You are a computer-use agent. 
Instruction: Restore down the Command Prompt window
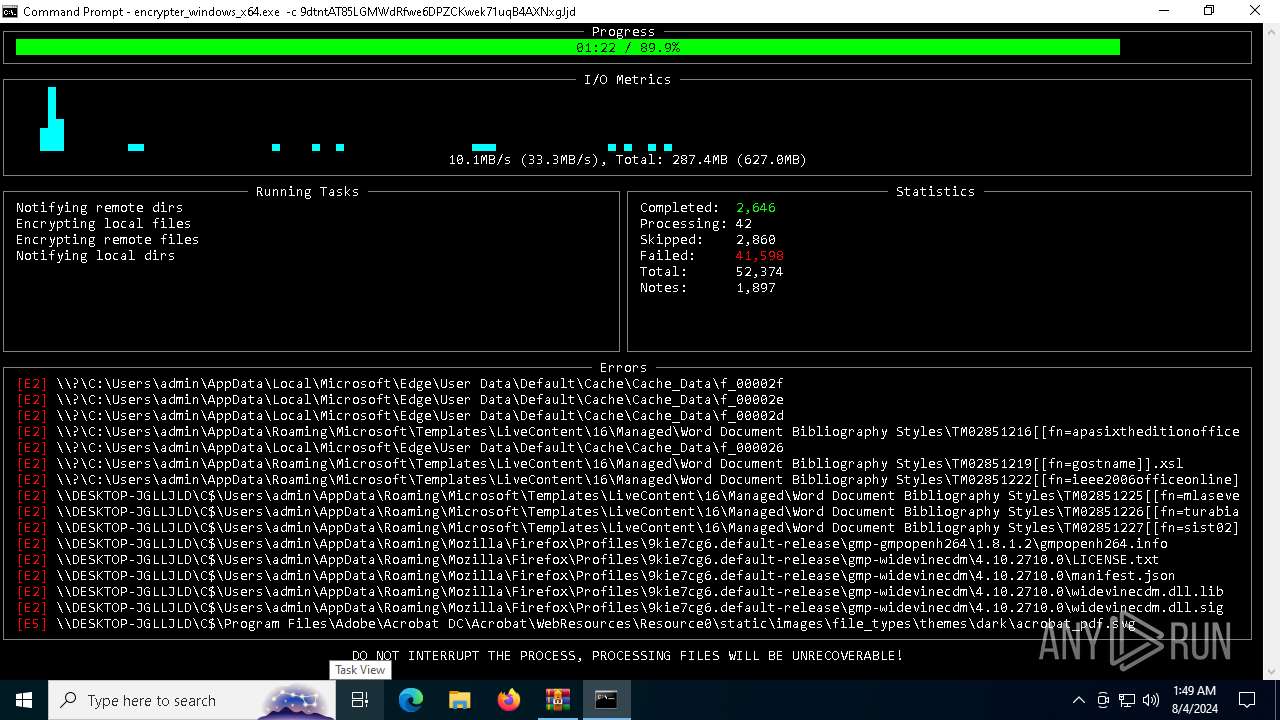tap(1209, 11)
